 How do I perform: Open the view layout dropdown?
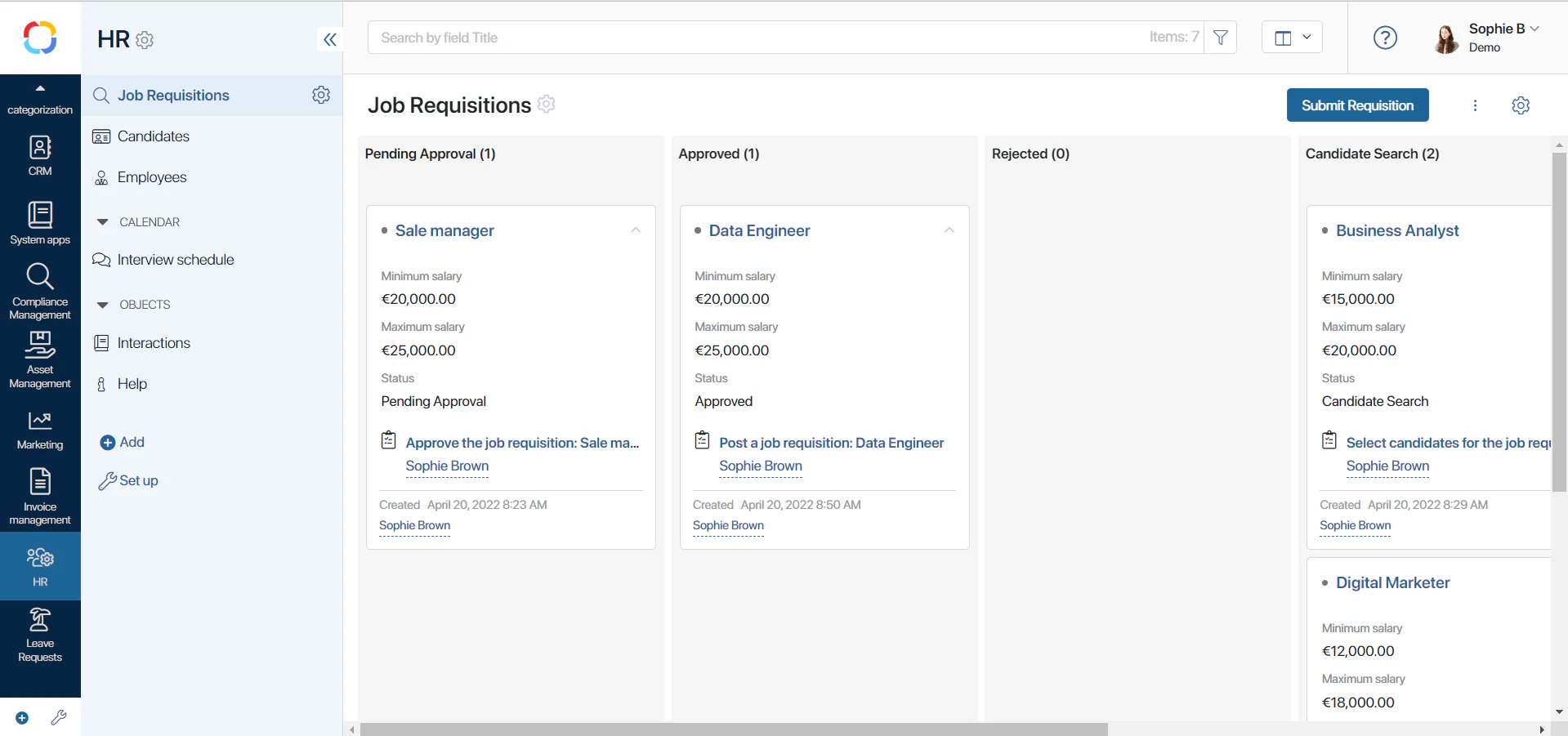(1292, 38)
